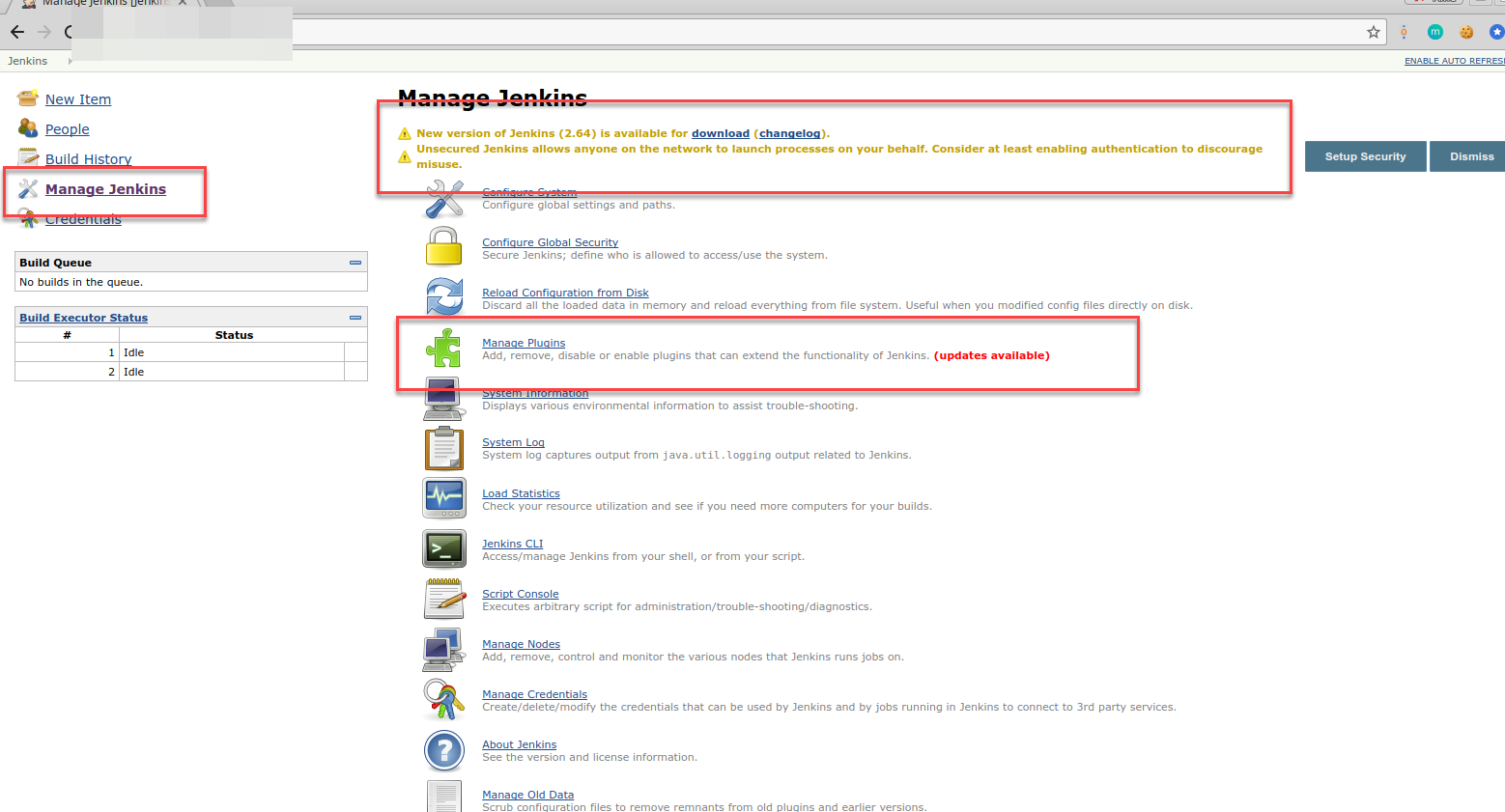Click ENABLE AUTO REFRESH link
The height and width of the screenshot is (812, 1505).
[1455, 61]
